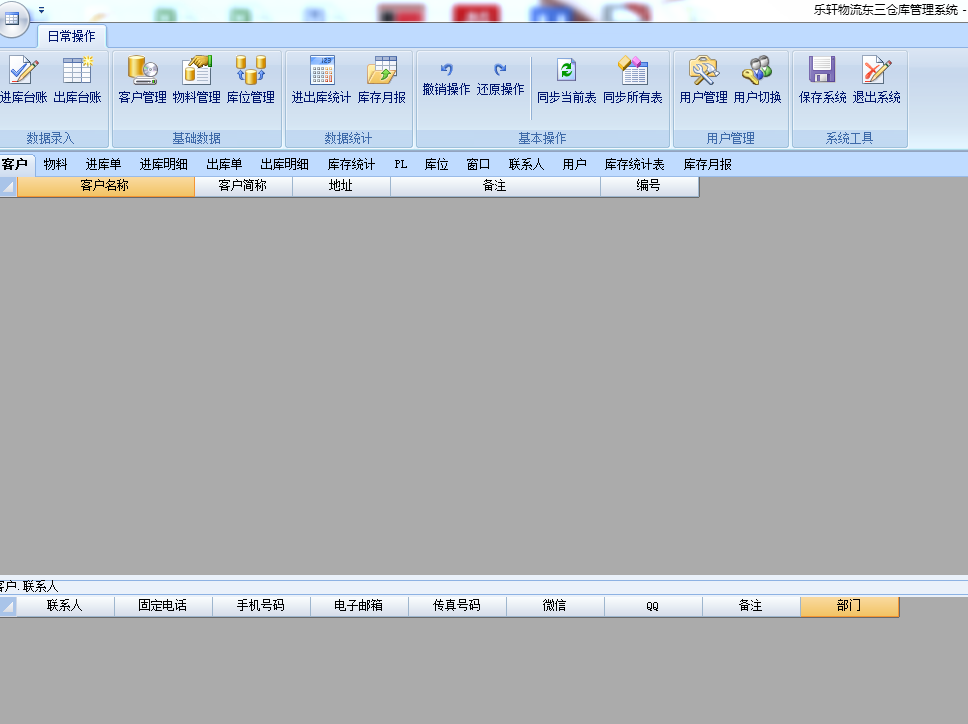Switch to the 进库明细 sheet tab
Image resolution: width=968 pixels, height=724 pixels.
pyautogui.click(x=164, y=164)
